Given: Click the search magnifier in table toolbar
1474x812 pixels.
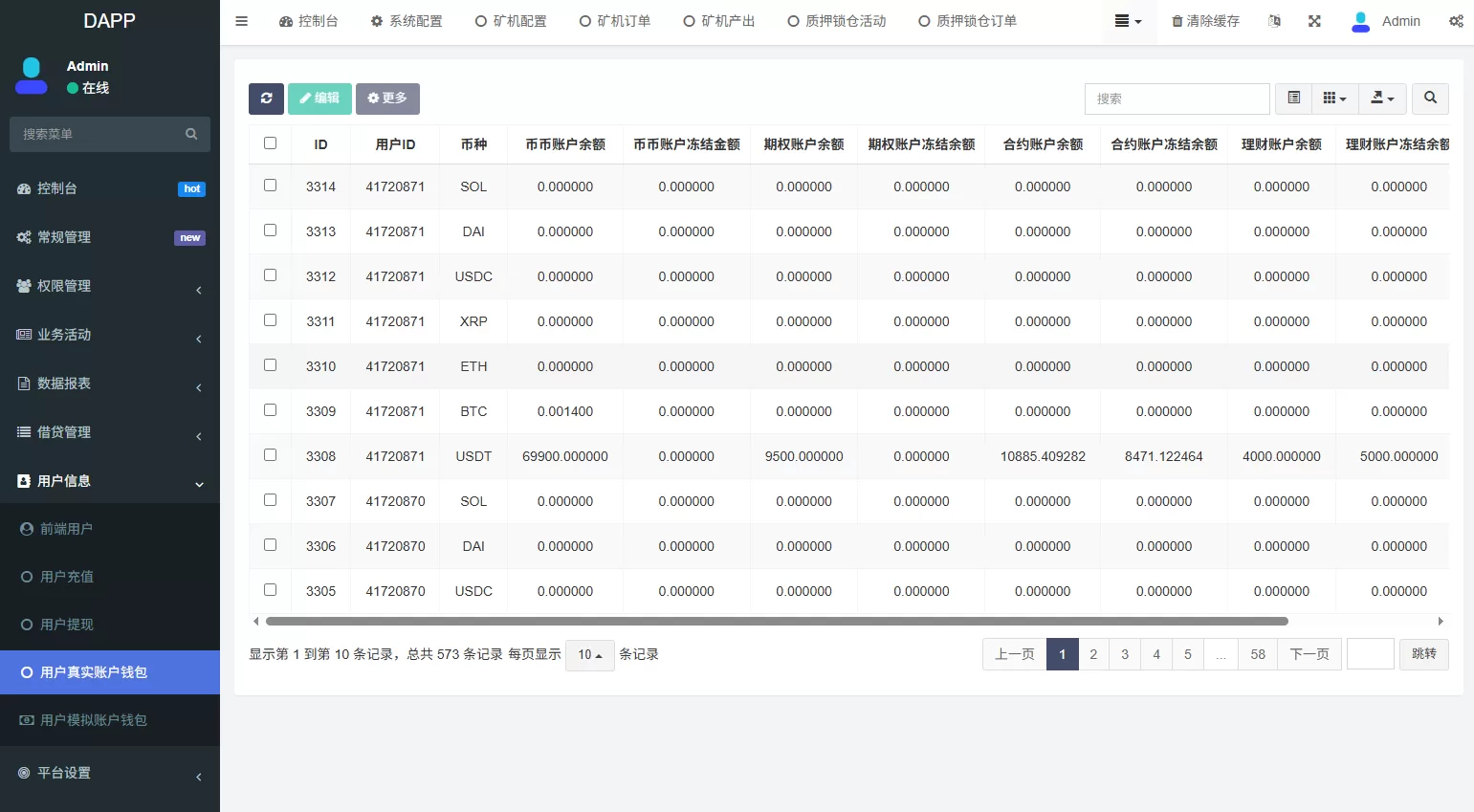Looking at the screenshot, I should coord(1430,98).
